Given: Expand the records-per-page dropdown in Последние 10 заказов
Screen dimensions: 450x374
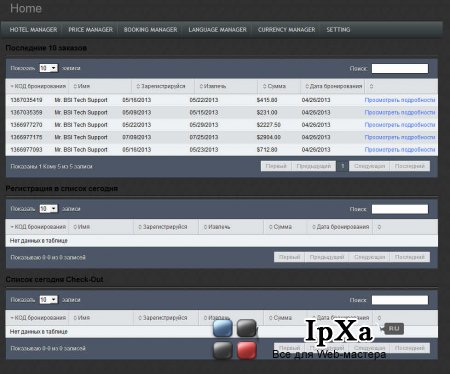Looking at the screenshot, I should [x=48, y=68].
